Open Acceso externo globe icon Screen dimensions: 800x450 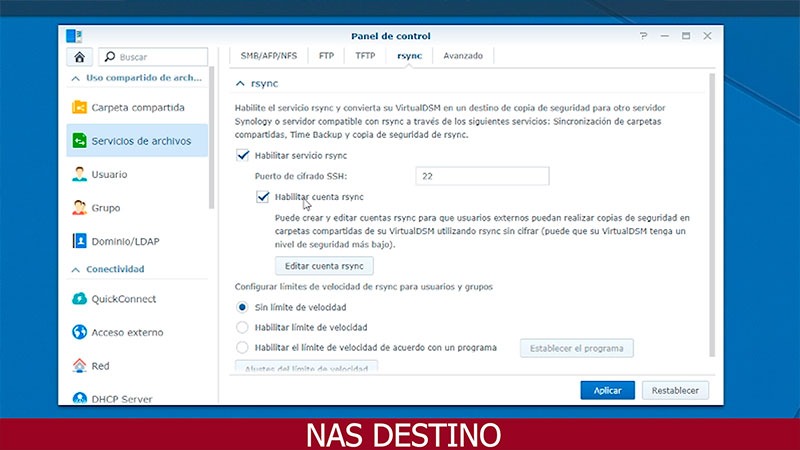[79, 332]
